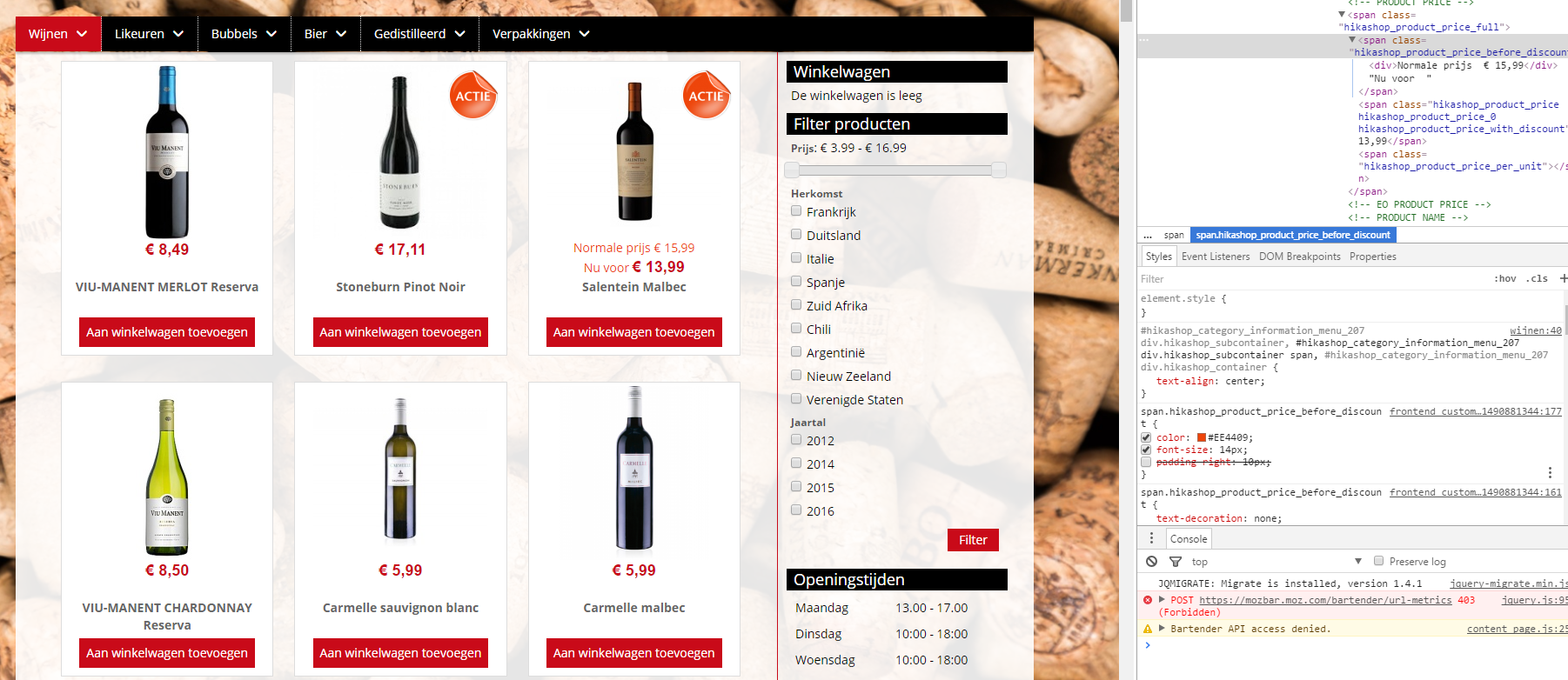The image size is (1568, 680).
Task: Open the console context selector showing top
Action: (1277, 562)
